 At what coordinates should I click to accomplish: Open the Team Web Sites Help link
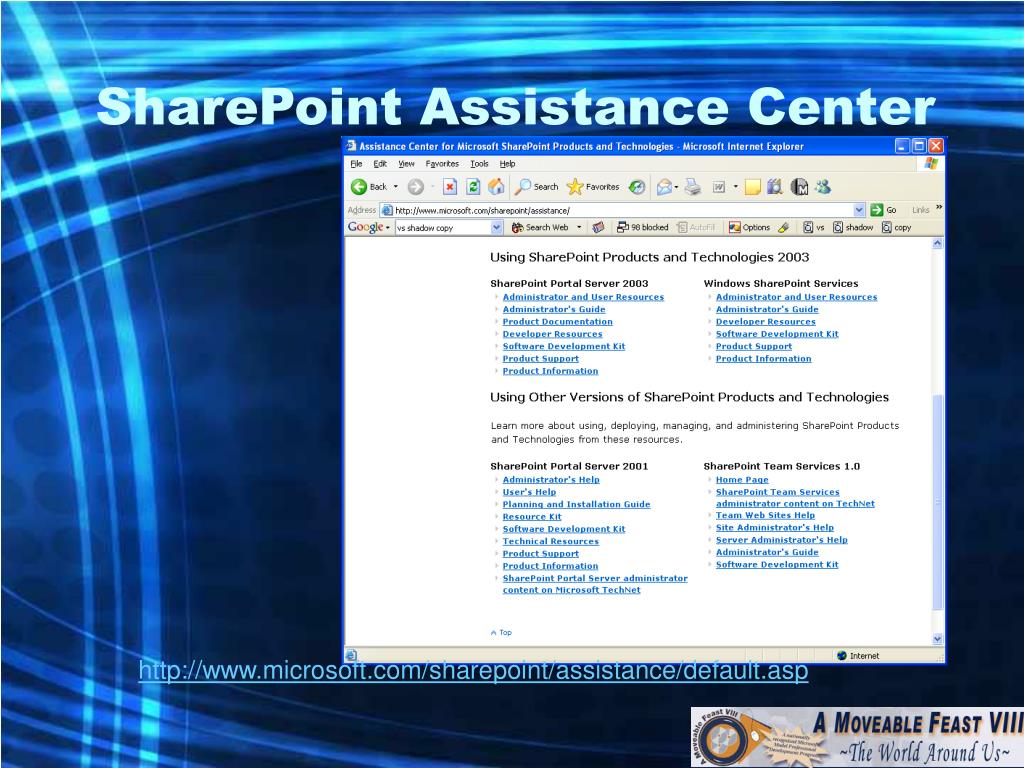(765, 515)
